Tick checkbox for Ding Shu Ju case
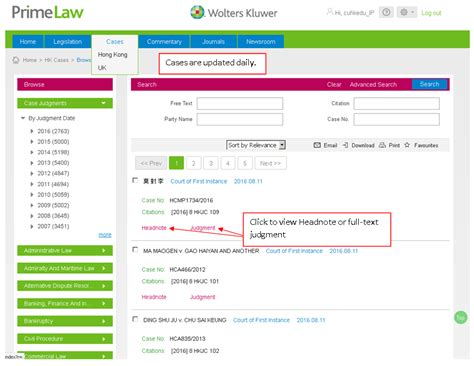The height and width of the screenshot is (366, 474). coord(135,319)
